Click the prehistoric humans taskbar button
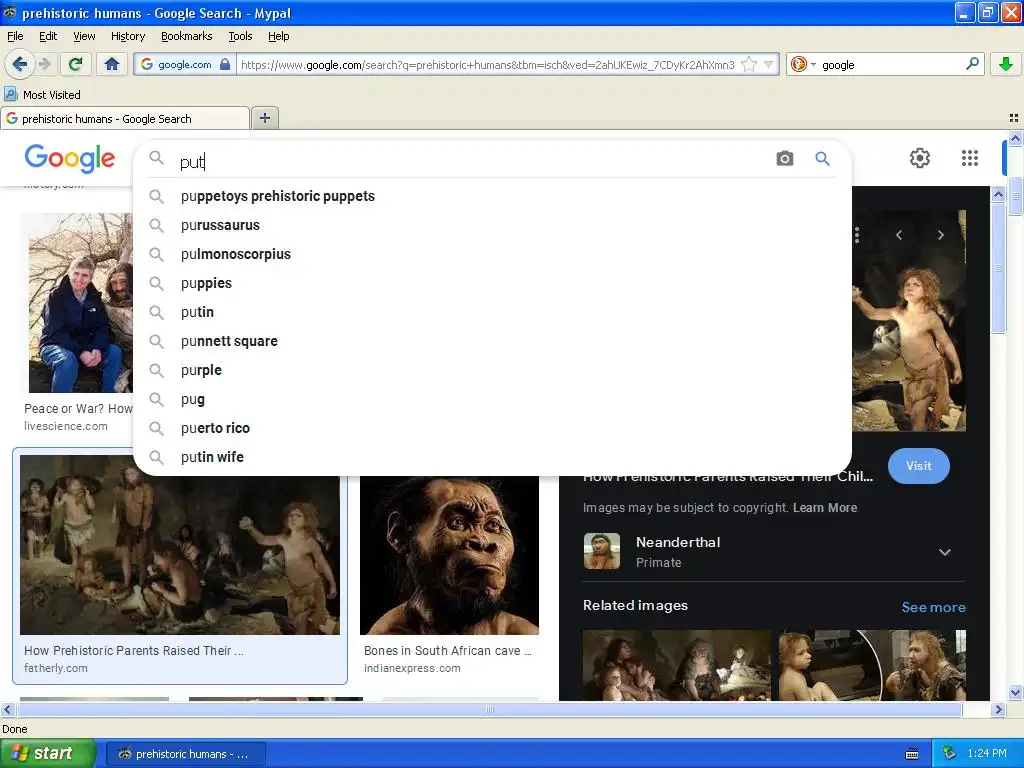The width and height of the screenshot is (1024, 768). [185, 754]
